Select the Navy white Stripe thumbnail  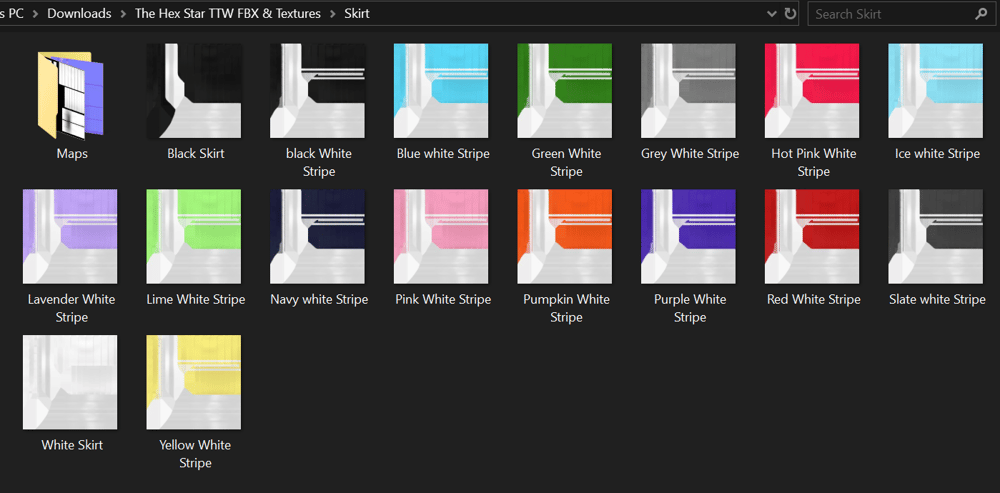point(318,237)
